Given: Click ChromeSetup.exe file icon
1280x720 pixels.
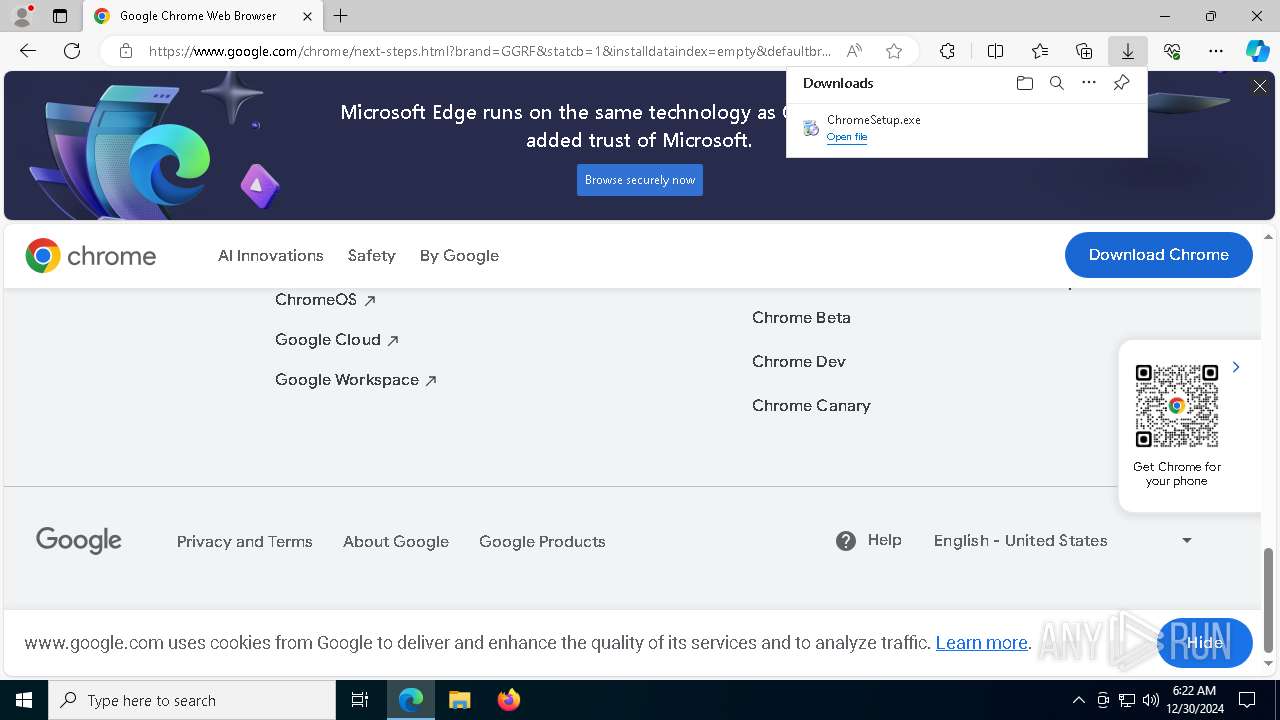Looking at the screenshot, I should [x=811, y=128].
